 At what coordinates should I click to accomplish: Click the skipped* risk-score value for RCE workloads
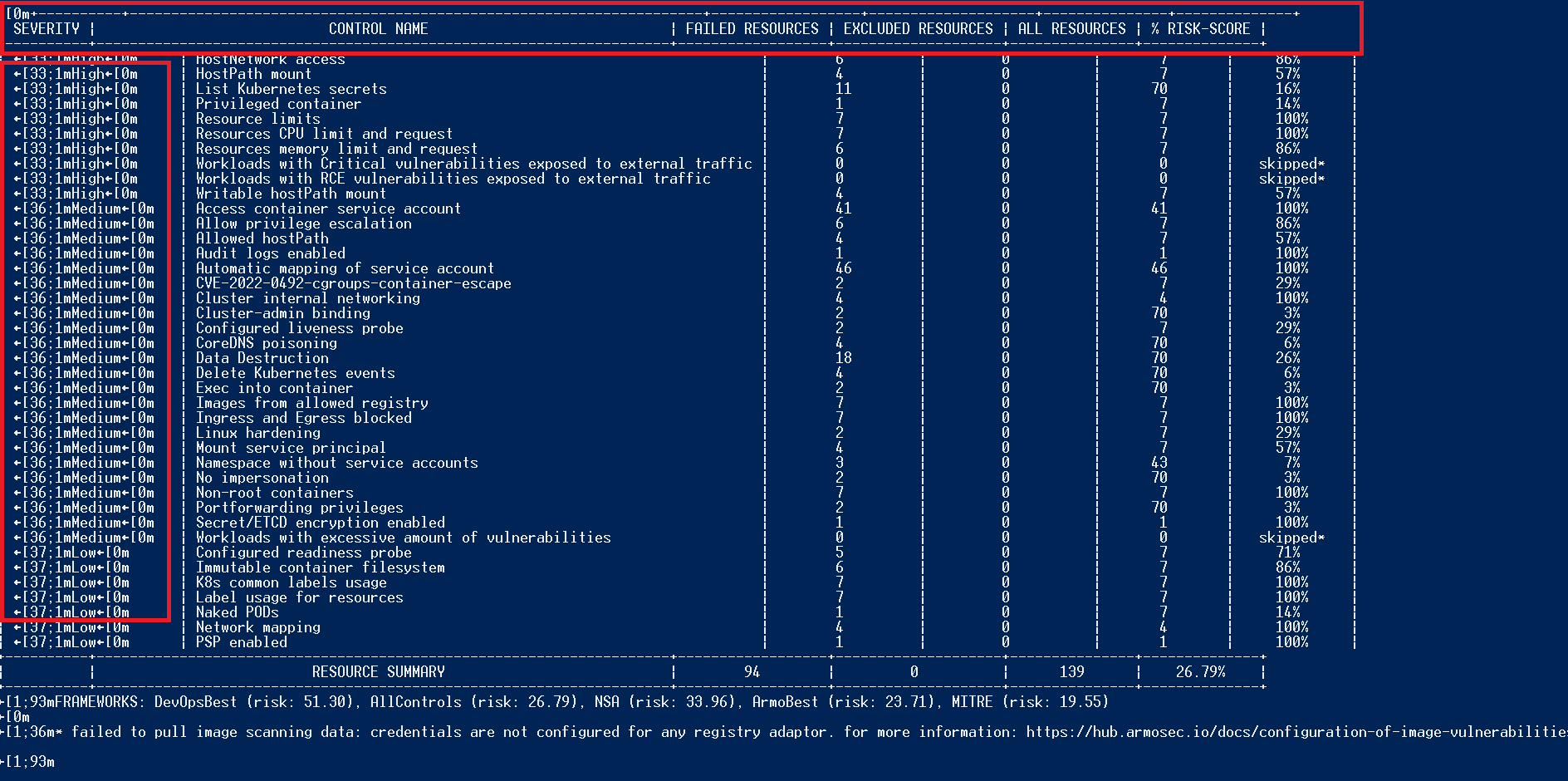[x=1291, y=179]
